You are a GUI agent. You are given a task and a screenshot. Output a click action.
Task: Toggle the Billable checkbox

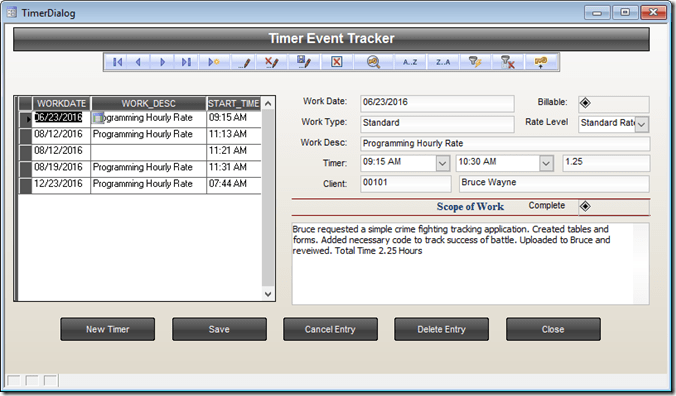[585, 103]
